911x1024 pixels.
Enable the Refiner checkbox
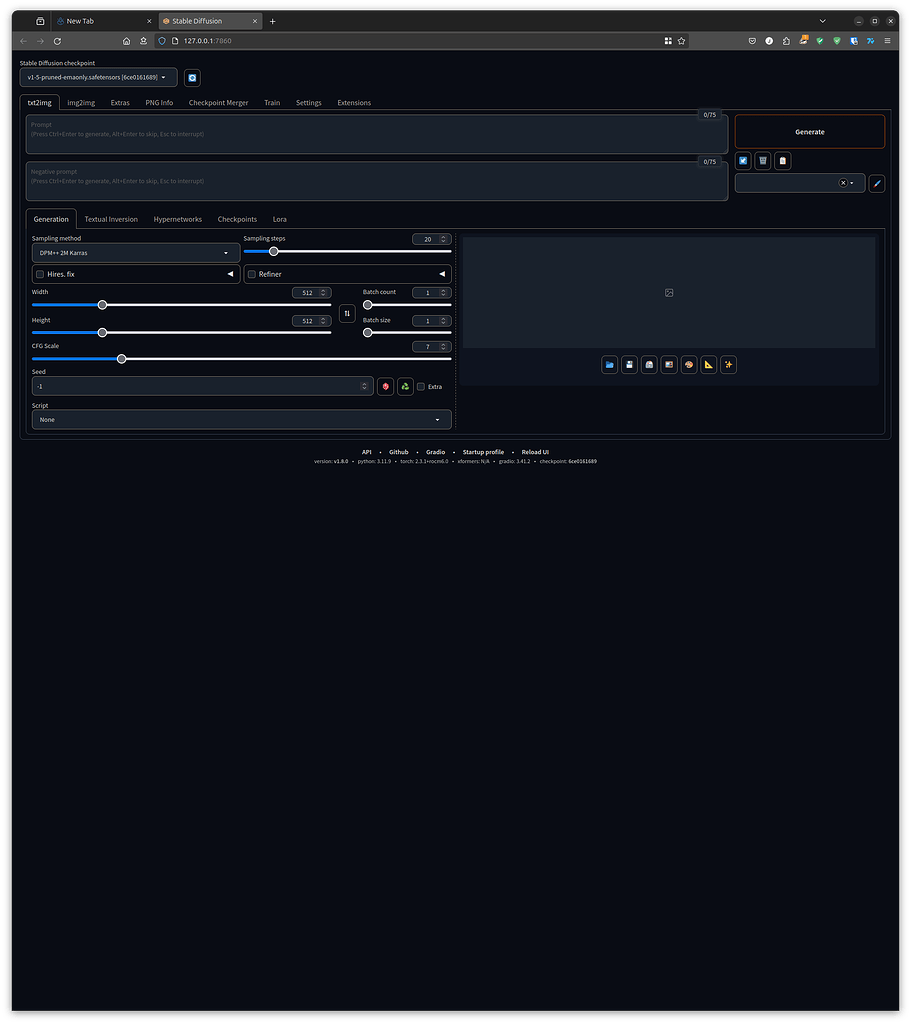pos(251,273)
